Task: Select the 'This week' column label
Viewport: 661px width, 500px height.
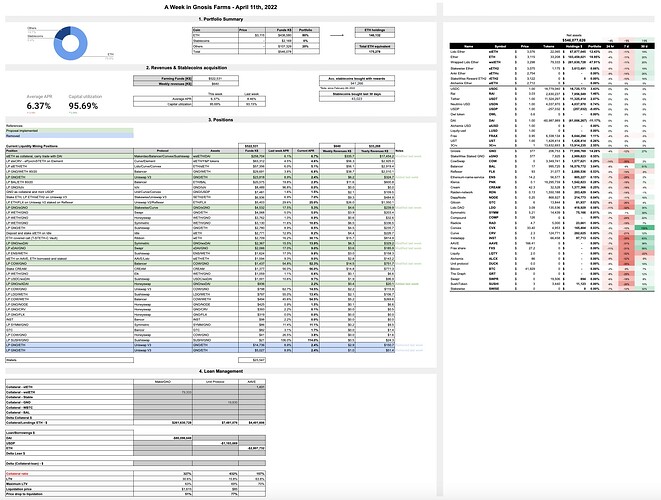Action: pos(215,94)
